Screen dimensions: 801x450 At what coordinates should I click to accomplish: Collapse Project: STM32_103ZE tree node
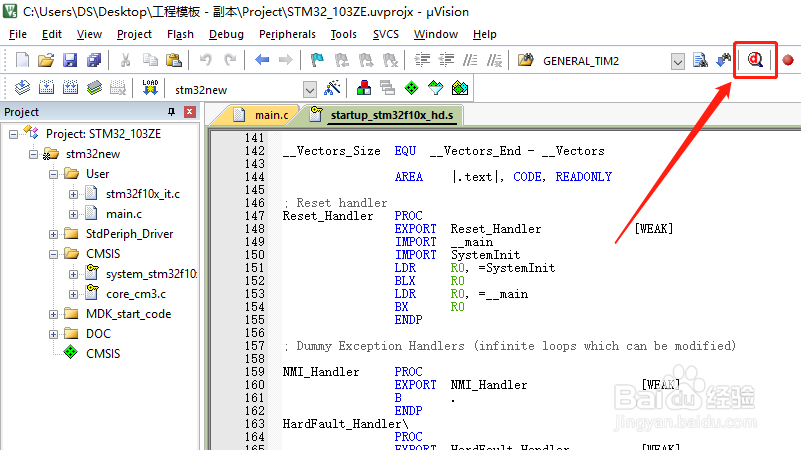click(13, 134)
